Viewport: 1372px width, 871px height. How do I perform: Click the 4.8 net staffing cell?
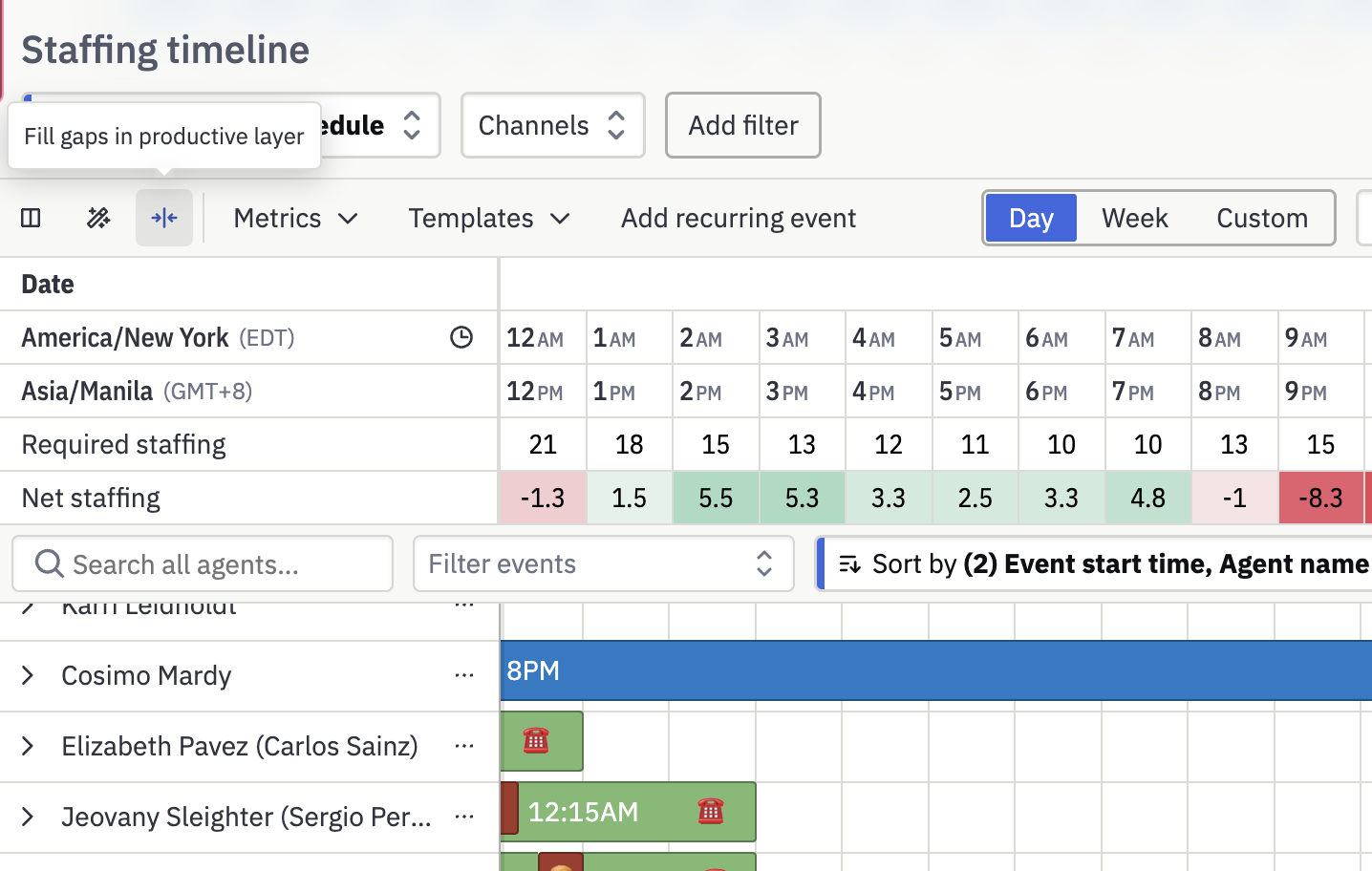[x=1147, y=498]
